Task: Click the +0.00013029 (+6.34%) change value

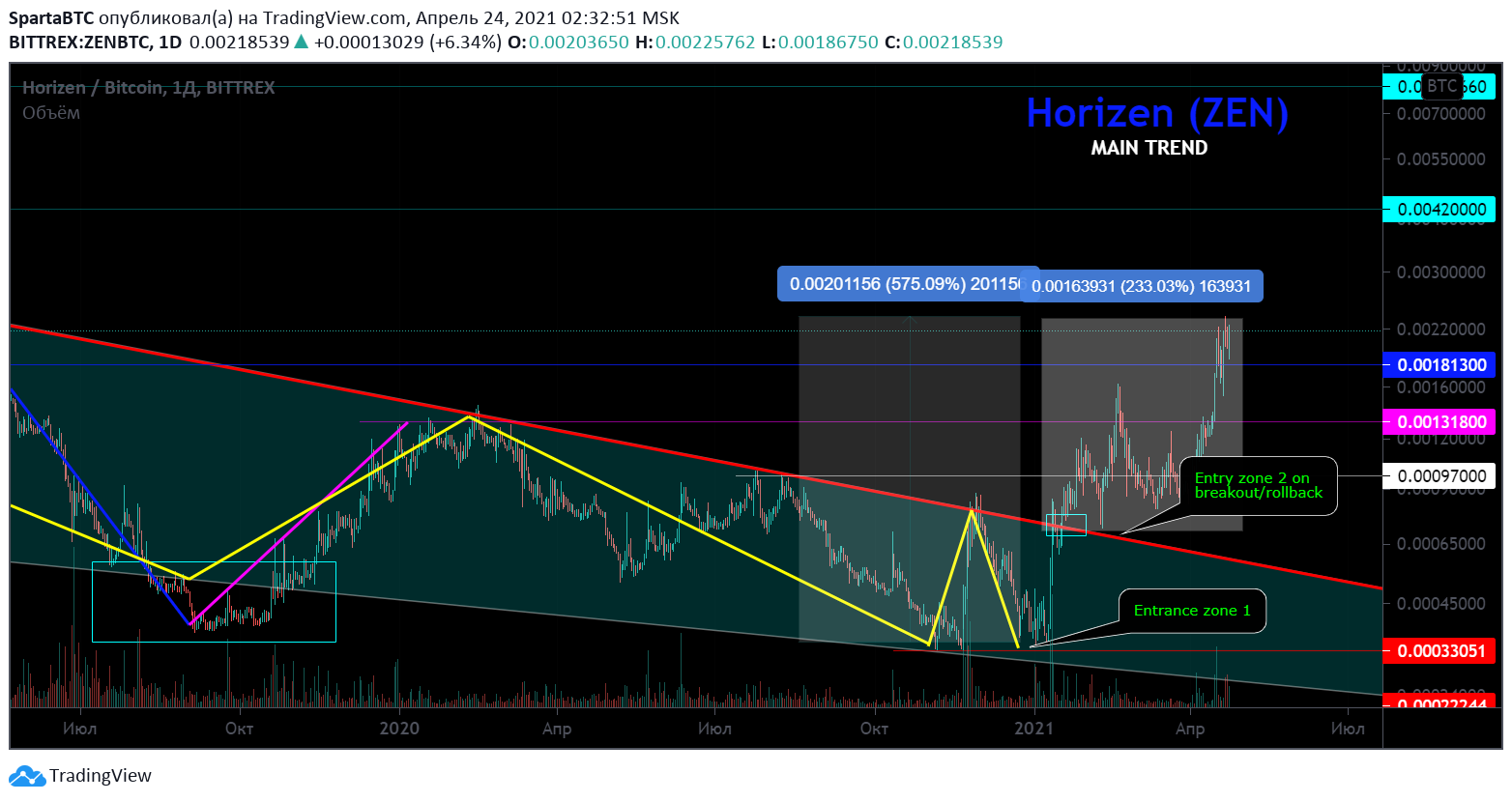Action: [407, 43]
